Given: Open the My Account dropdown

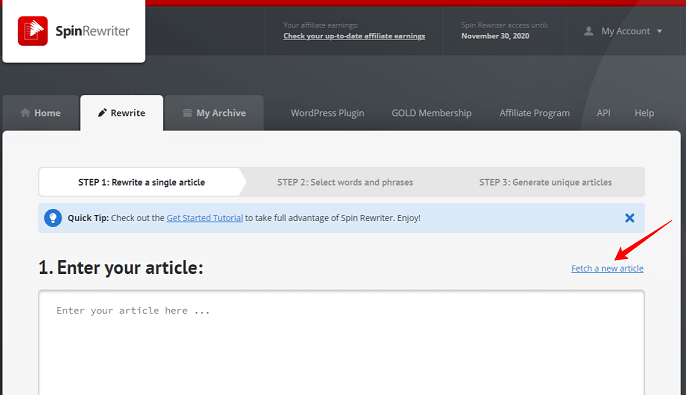Looking at the screenshot, I should click(x=623, y=31).
